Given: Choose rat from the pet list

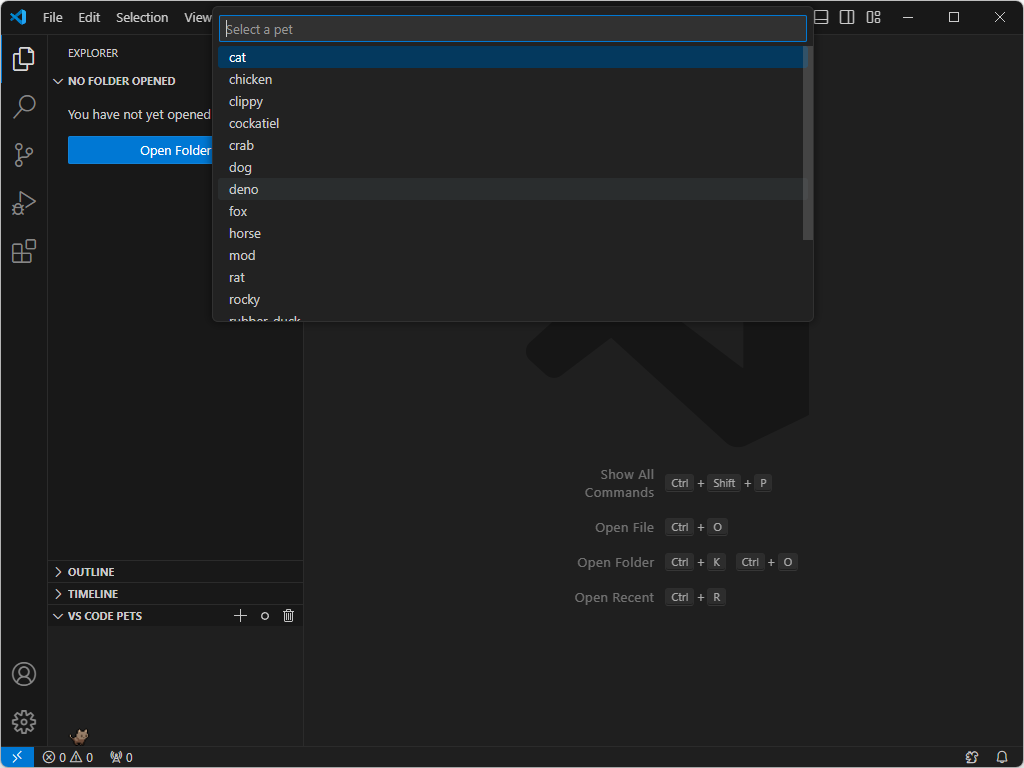Looking at the screenshot, I should pos(513,278).
